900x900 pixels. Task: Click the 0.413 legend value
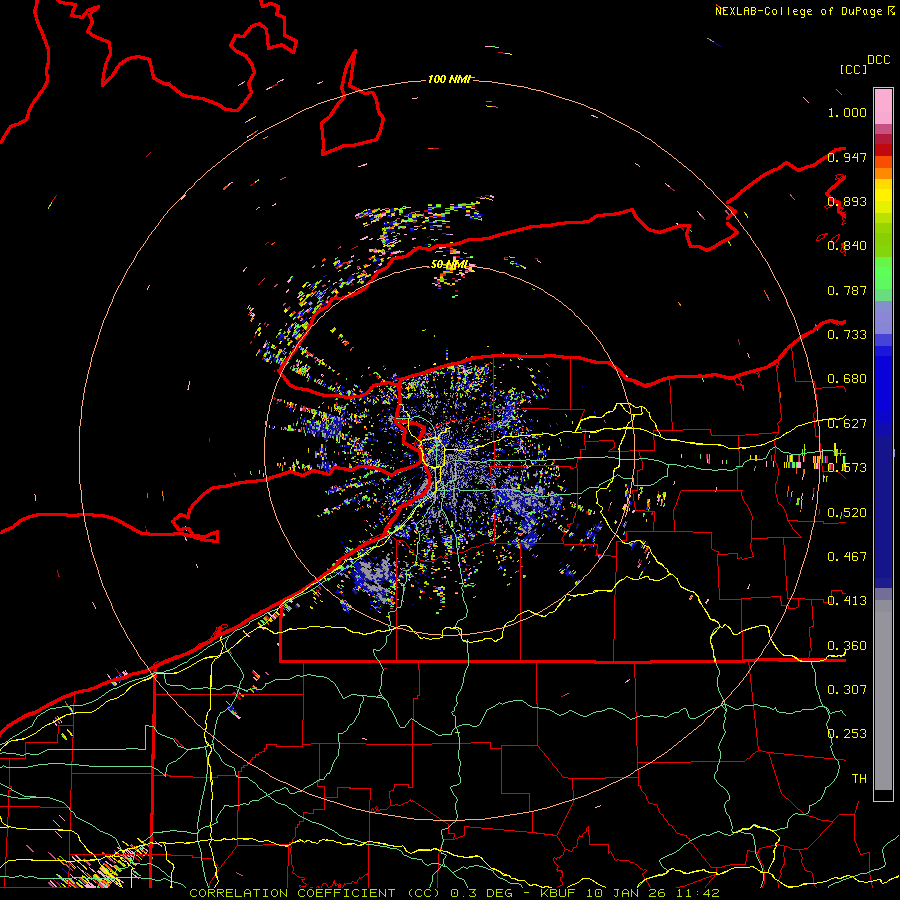(847, 600)
